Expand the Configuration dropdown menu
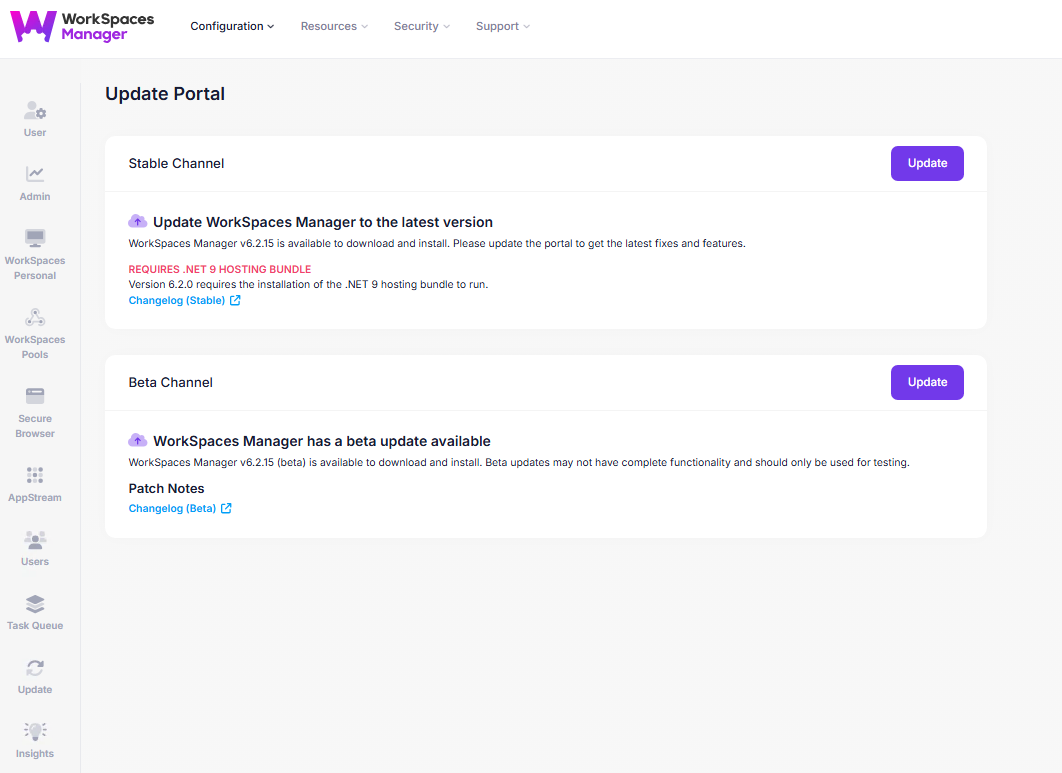Screen dimensions: 1062x773 click(232, 26)
